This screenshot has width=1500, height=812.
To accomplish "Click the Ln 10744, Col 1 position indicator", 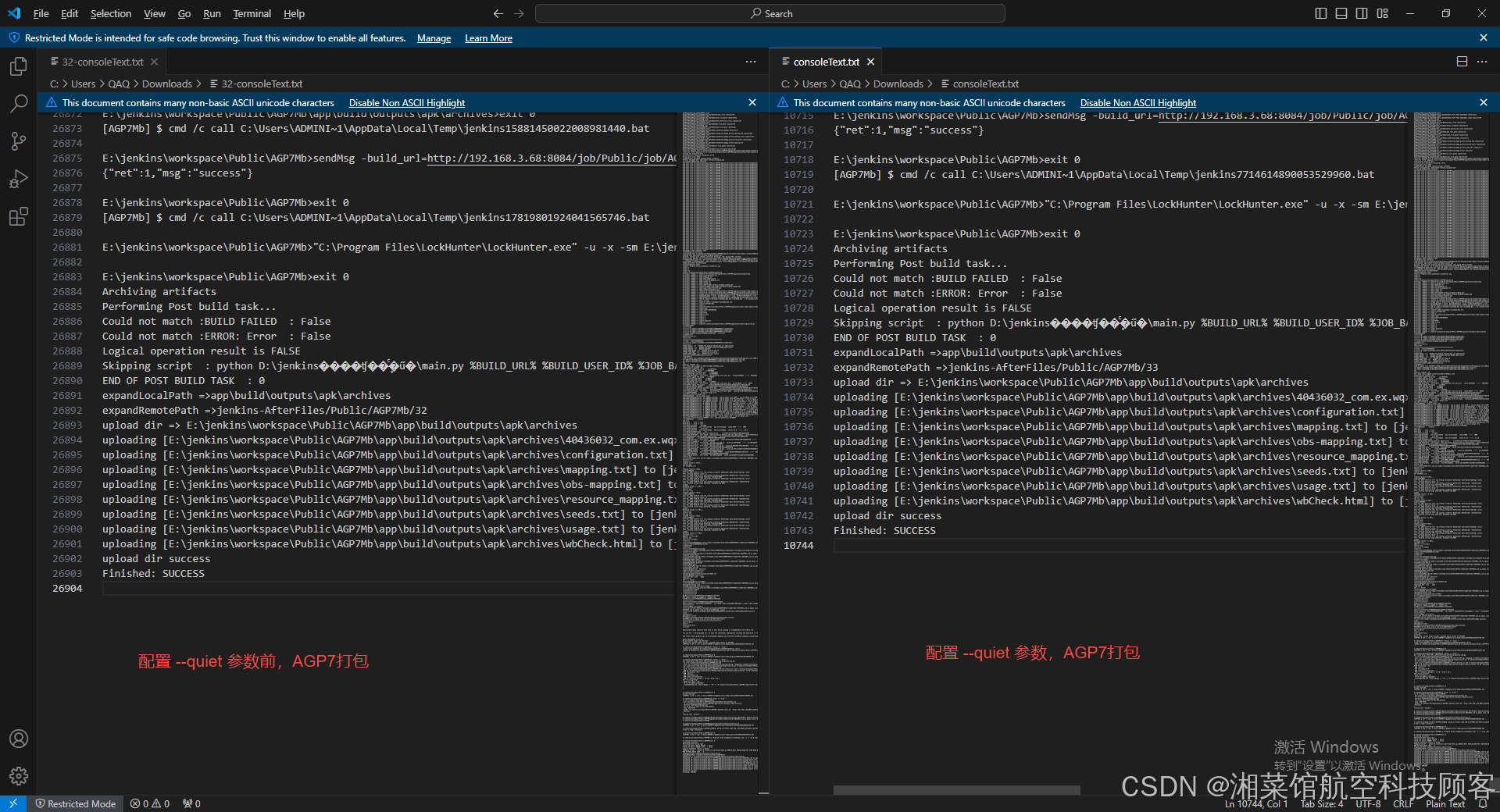I will point(1256,803).
